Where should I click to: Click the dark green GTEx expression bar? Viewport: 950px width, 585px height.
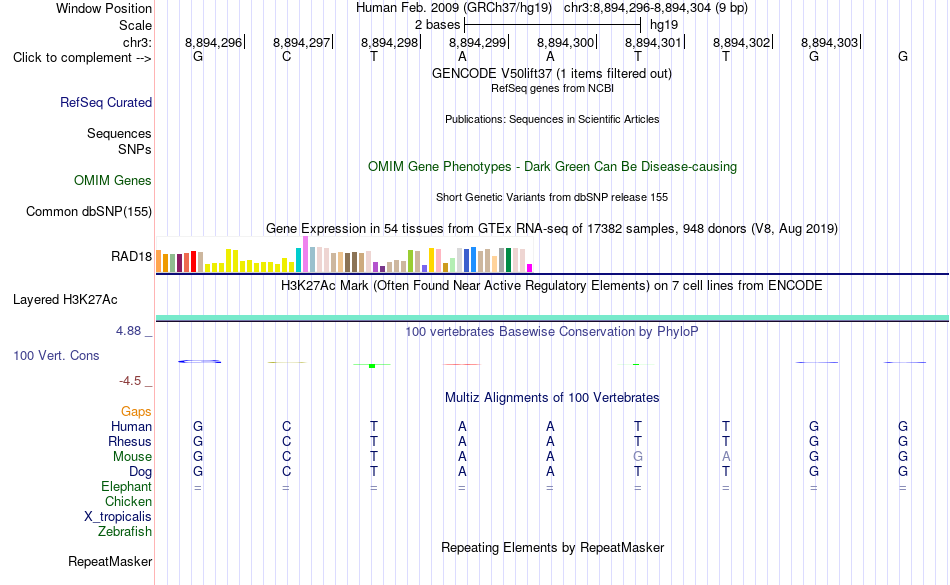pyautogui.click(x=508, y=260)
